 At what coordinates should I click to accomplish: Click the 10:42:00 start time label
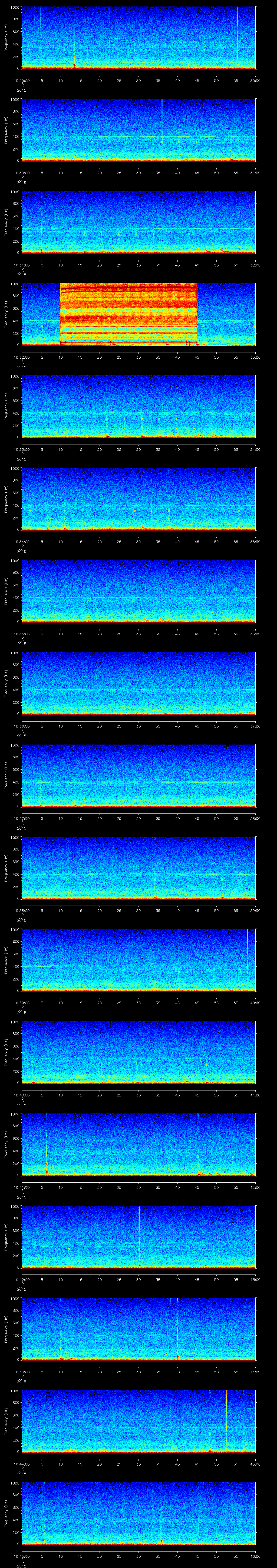[21, 1279]
